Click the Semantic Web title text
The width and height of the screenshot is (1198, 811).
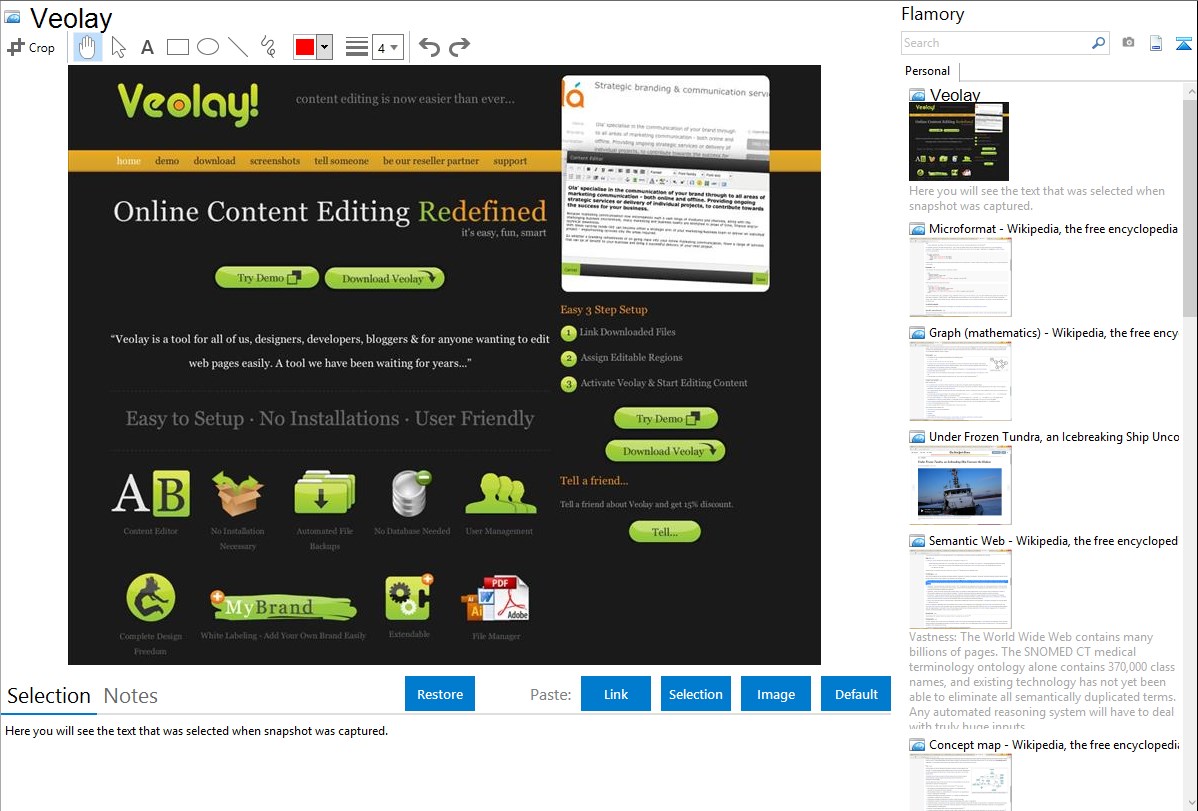click(x=1053, y=540)
